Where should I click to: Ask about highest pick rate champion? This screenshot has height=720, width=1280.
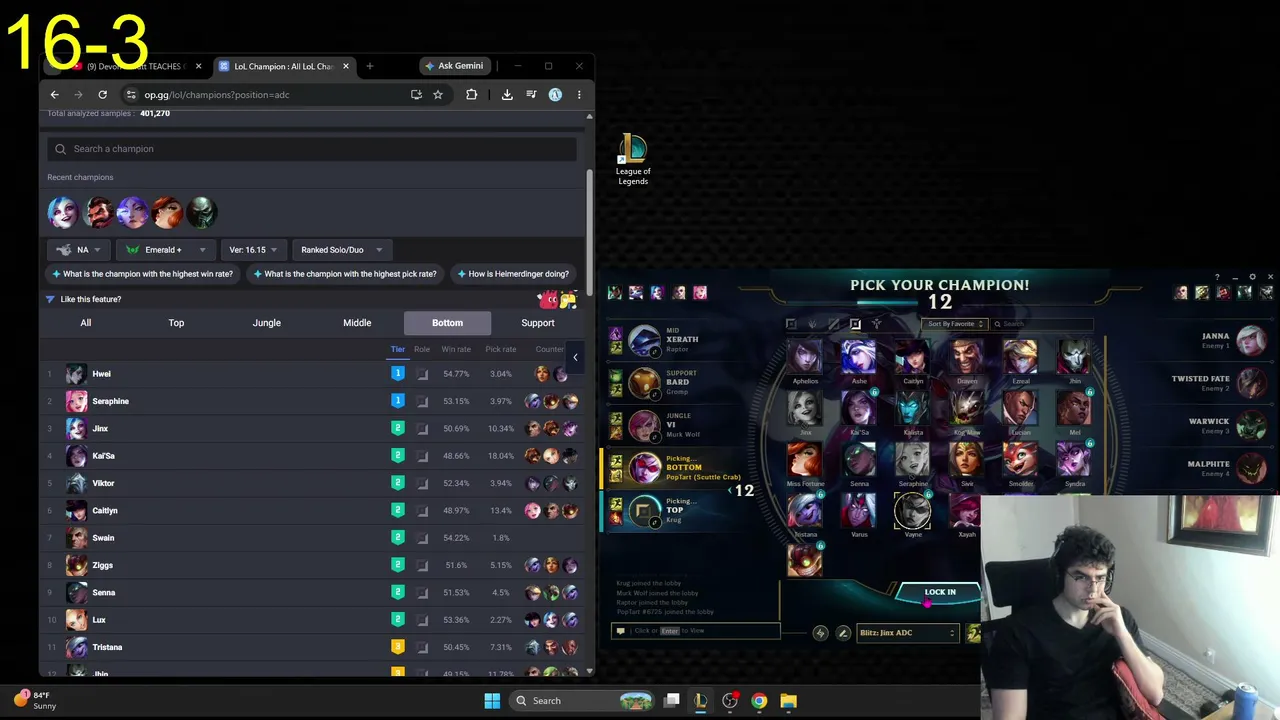coord(345,274)
